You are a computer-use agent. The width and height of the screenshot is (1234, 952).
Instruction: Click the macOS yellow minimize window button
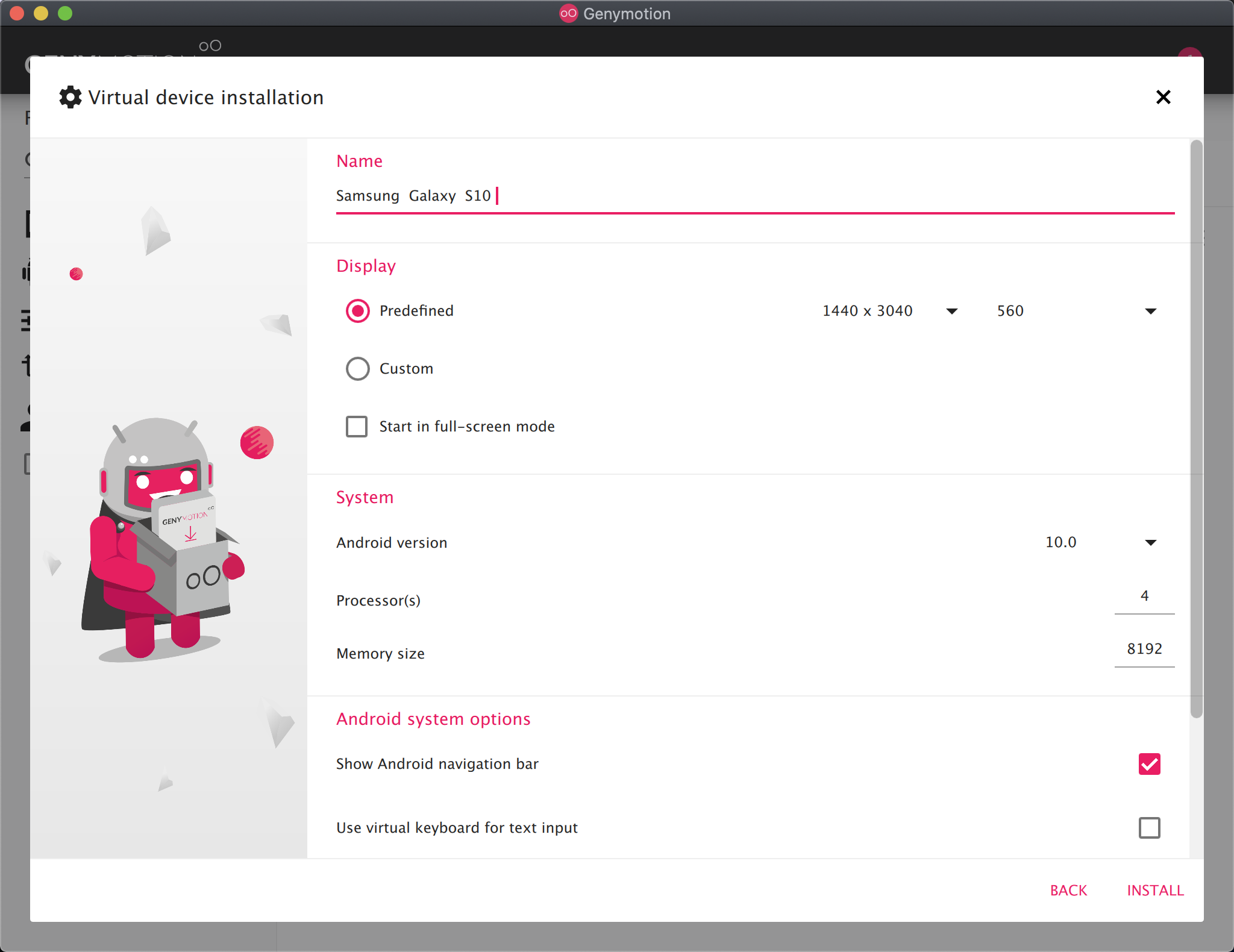pos(41,13)
